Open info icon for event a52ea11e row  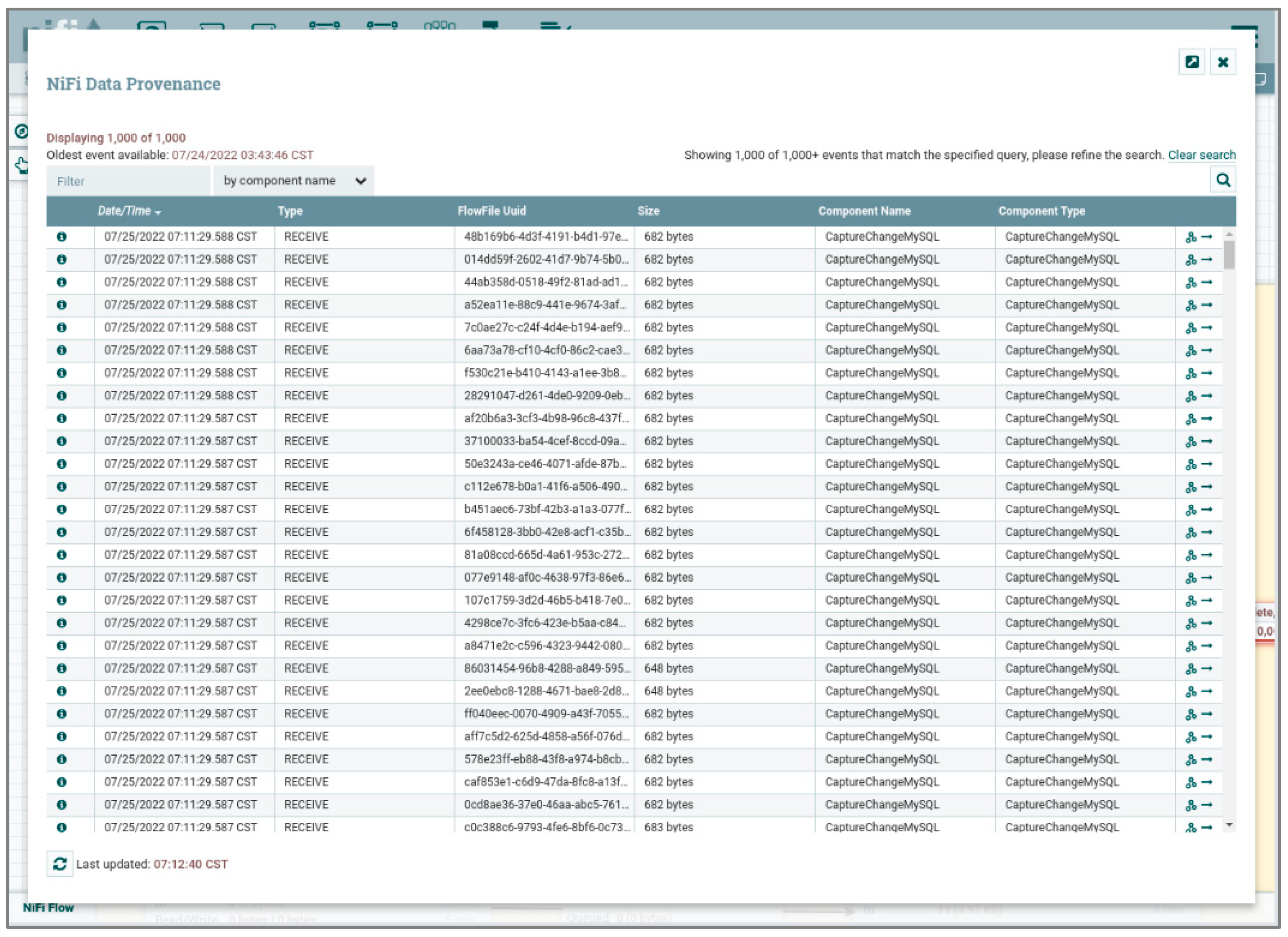[62, 305]
